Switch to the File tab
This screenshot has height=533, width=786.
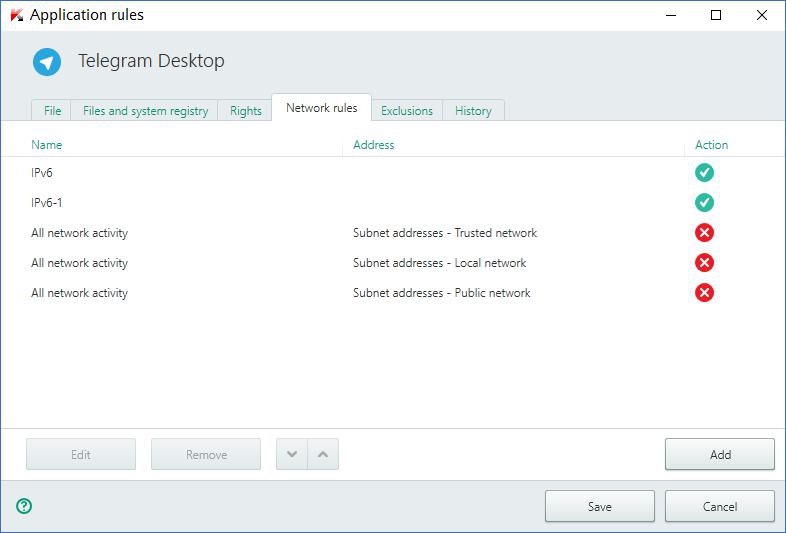pos(52,111)
